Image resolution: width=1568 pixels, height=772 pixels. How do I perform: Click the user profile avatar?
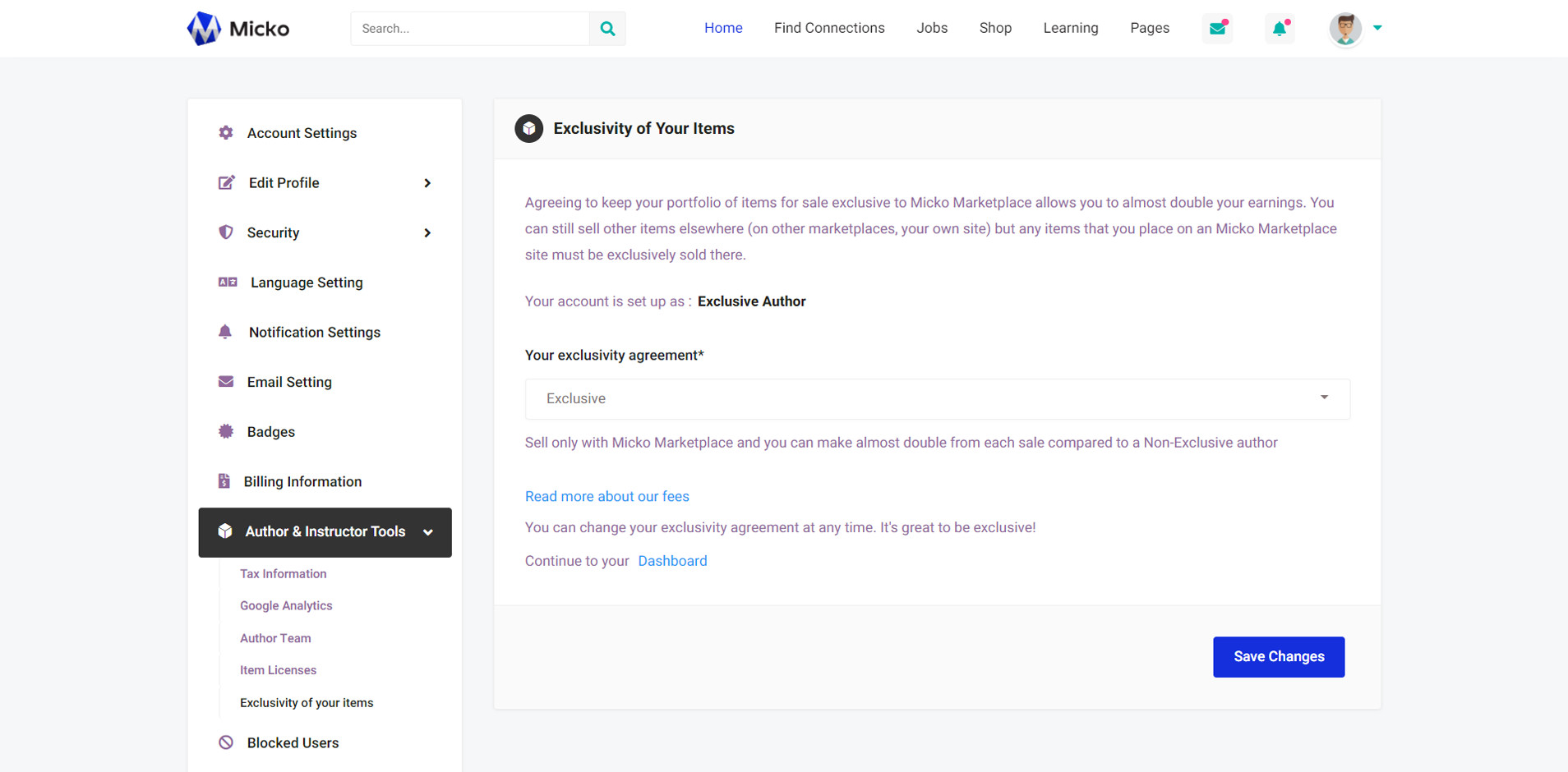tap(1345, 29)
